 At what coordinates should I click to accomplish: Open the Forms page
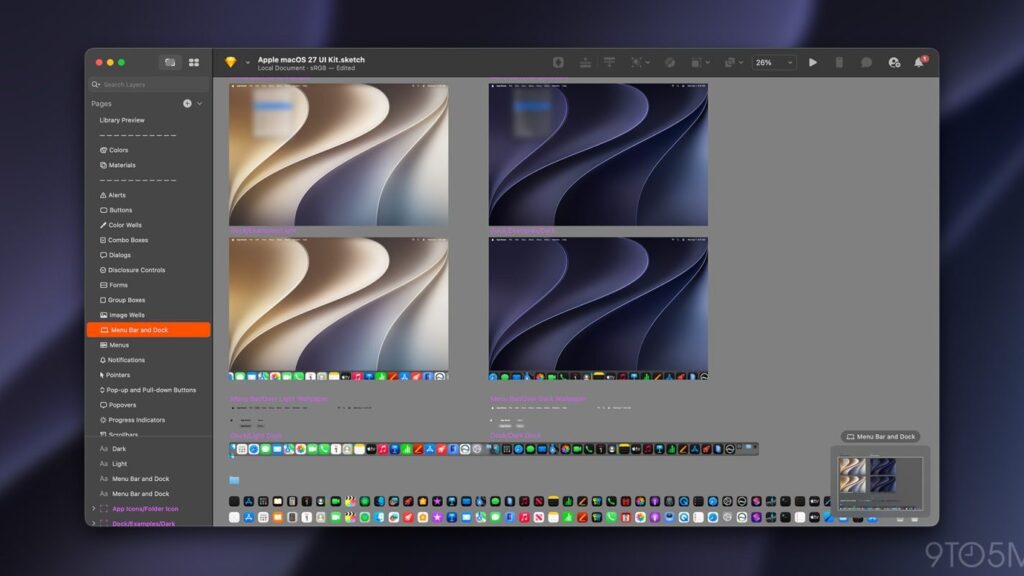[x=114, y=285]
